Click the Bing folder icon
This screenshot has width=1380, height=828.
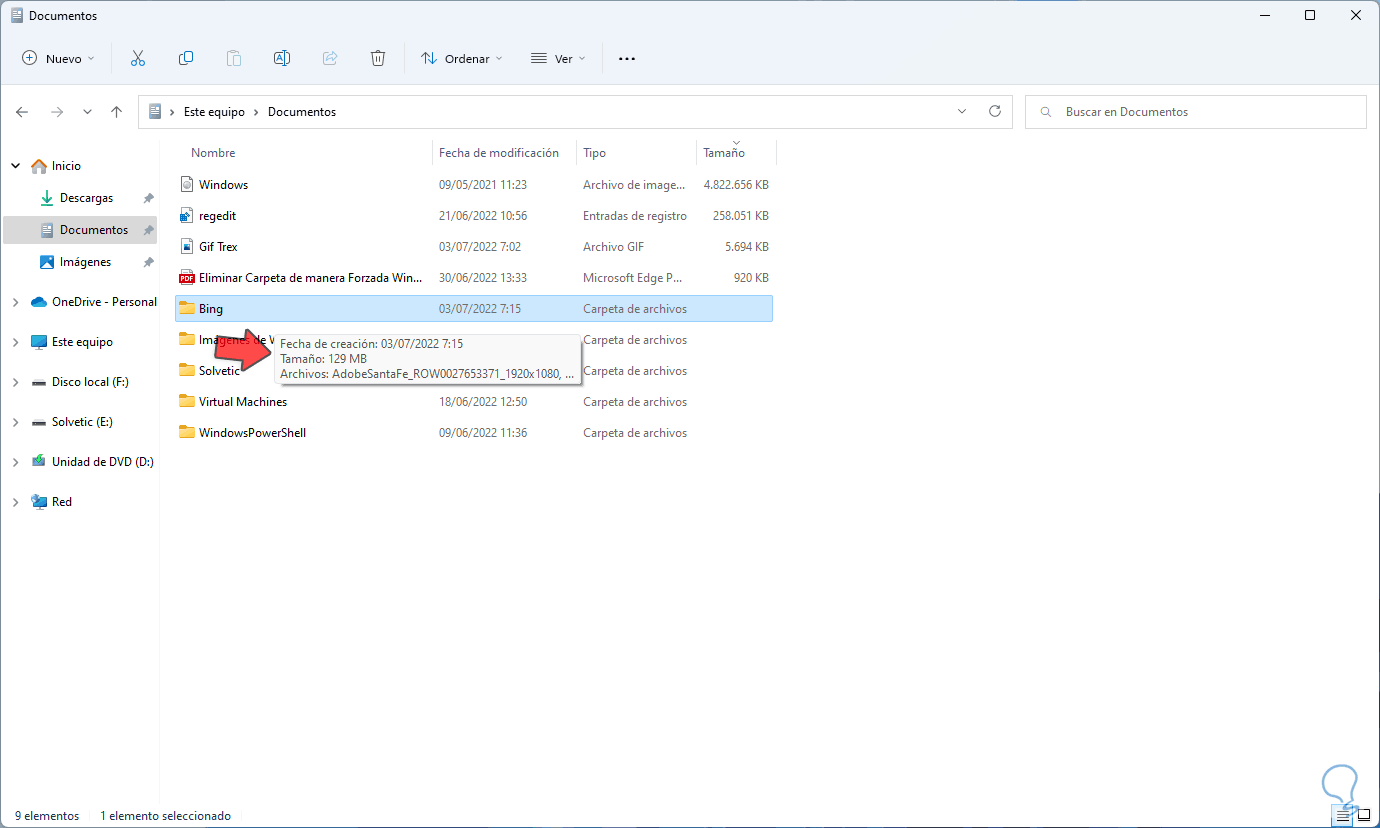186,309
